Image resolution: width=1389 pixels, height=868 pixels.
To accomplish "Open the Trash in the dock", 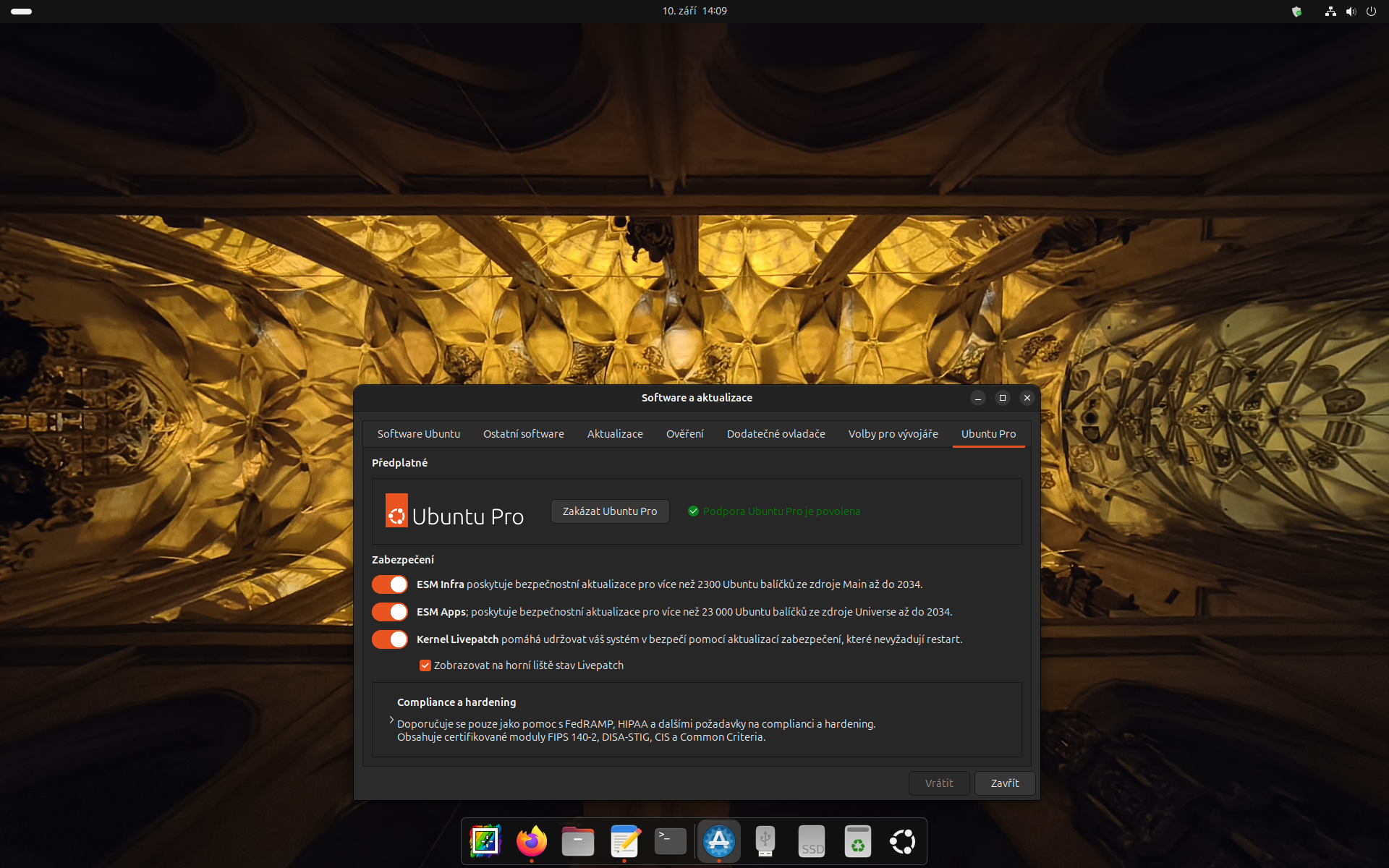I will pyautogui.click(x=857, y=841).
